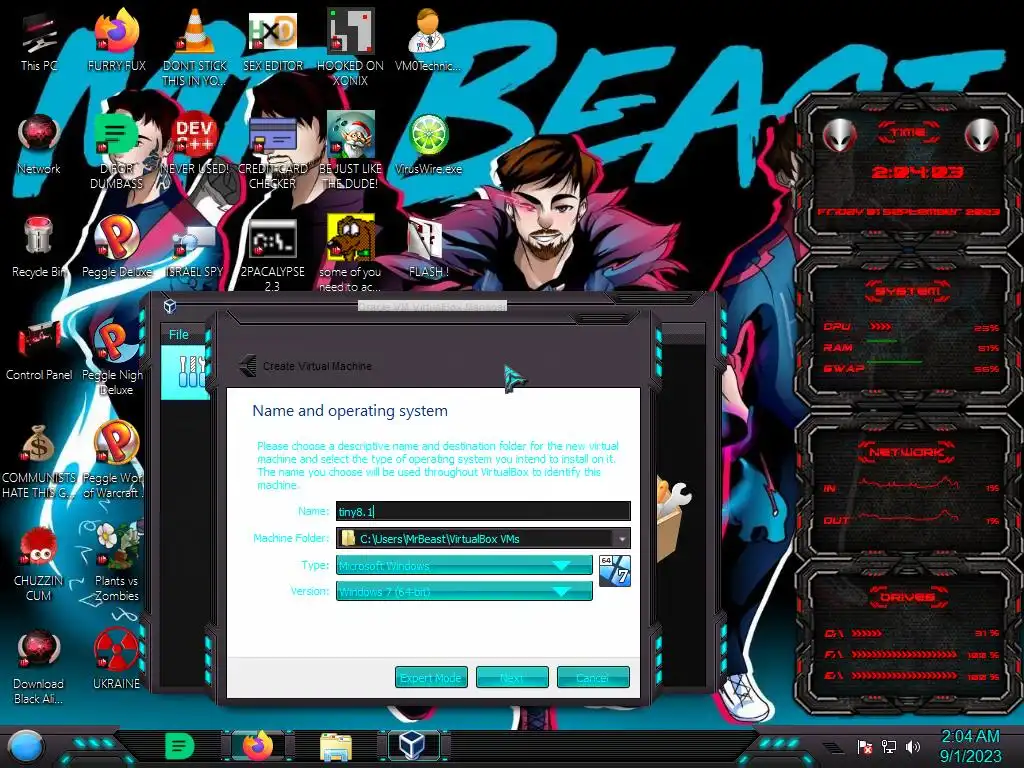Click the volume speaker tray icon
1024x768 pixels.
[x=913, y=746]
